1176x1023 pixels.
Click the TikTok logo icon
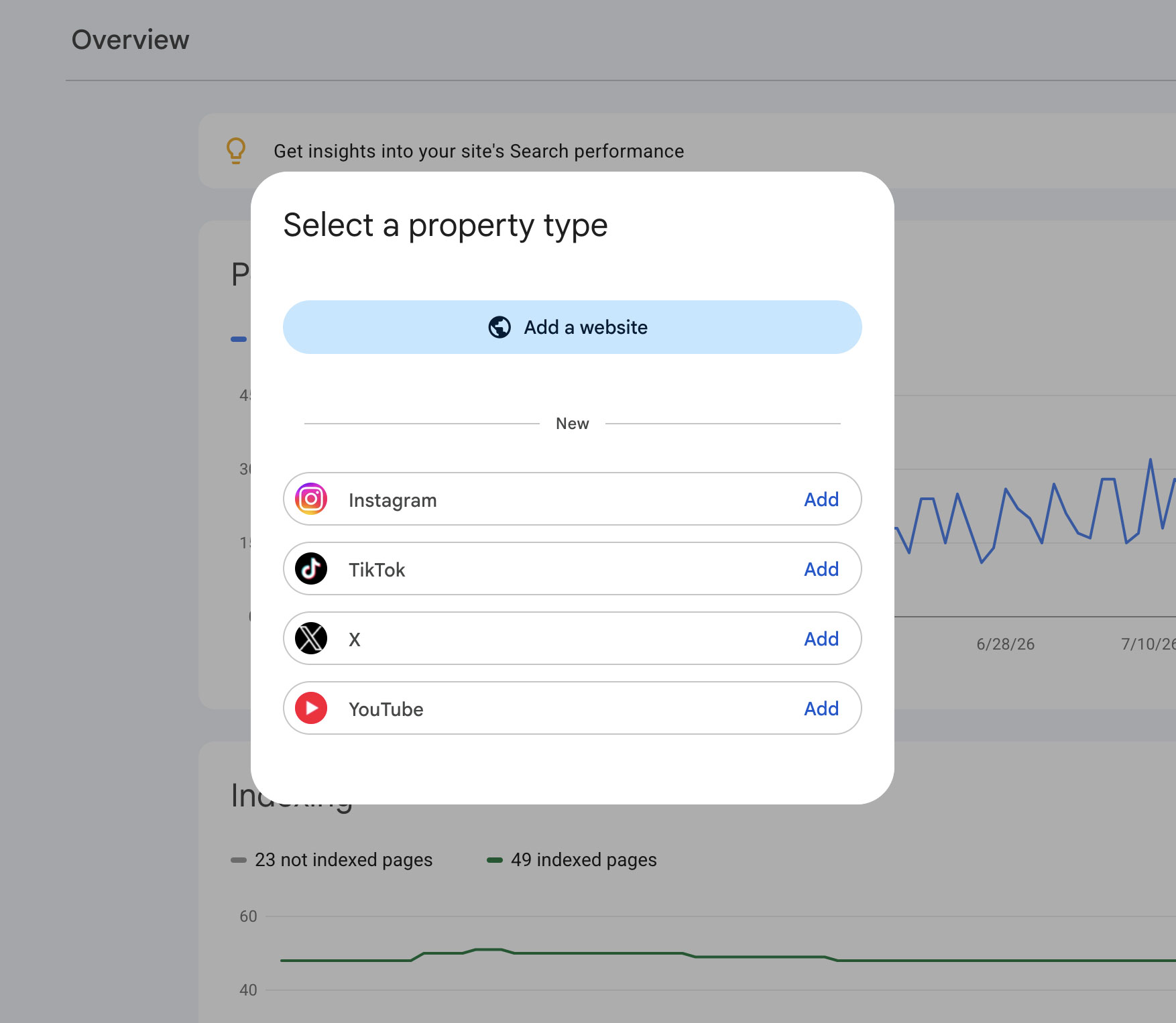tap(311, 568)
